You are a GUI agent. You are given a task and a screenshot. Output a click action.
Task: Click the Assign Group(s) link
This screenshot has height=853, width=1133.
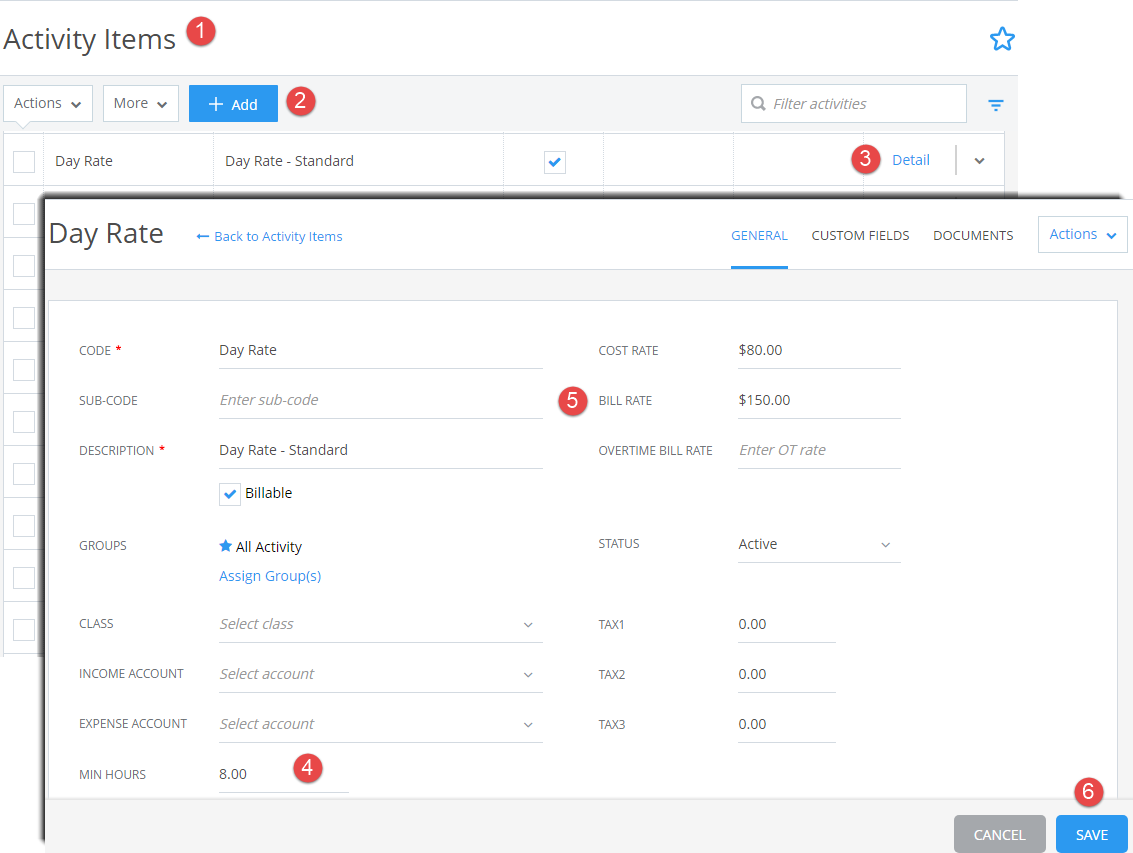pos(270,576)
